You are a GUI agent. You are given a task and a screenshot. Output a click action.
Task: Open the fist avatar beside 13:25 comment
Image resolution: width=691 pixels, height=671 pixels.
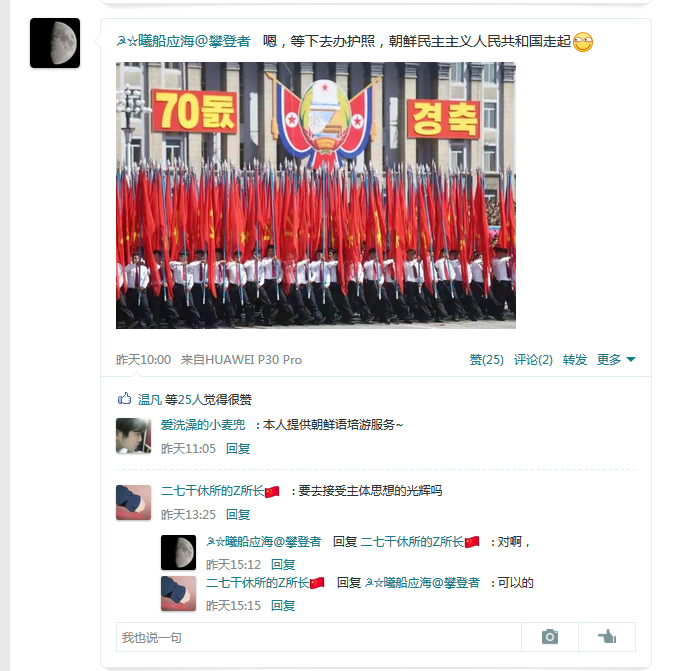pyautogui.click(x=134, y=503)
